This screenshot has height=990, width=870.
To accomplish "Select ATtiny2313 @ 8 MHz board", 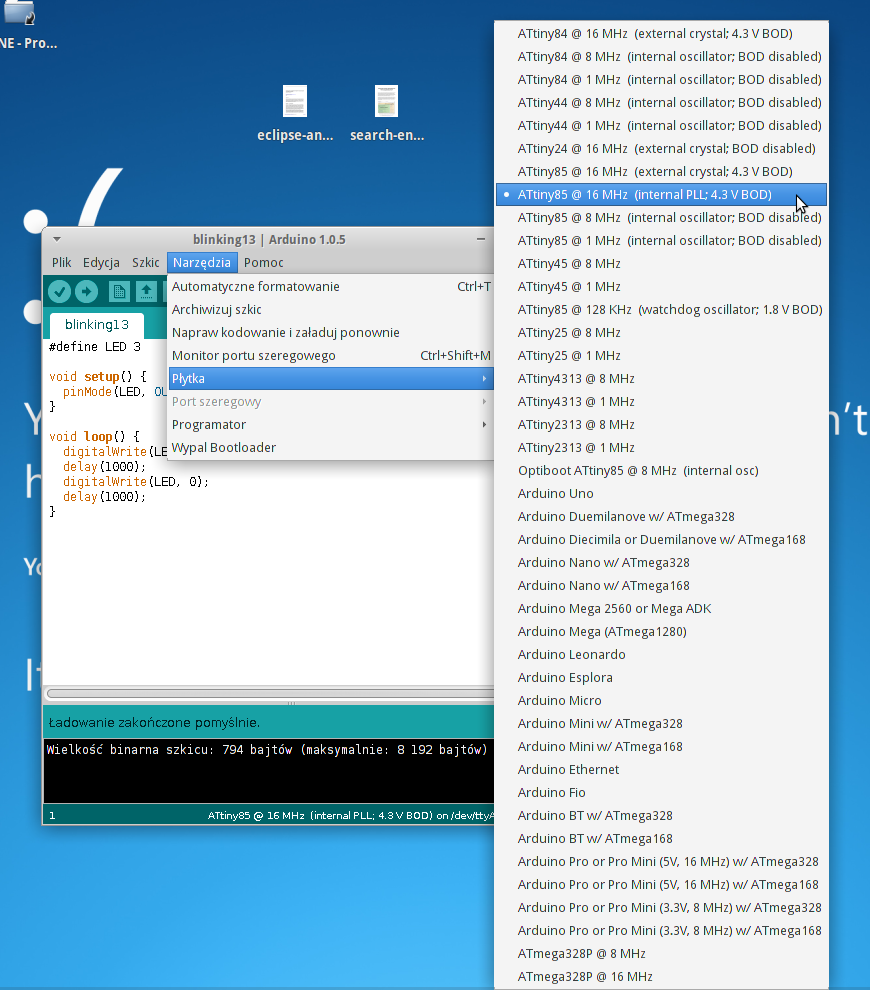I will point(662,424).
